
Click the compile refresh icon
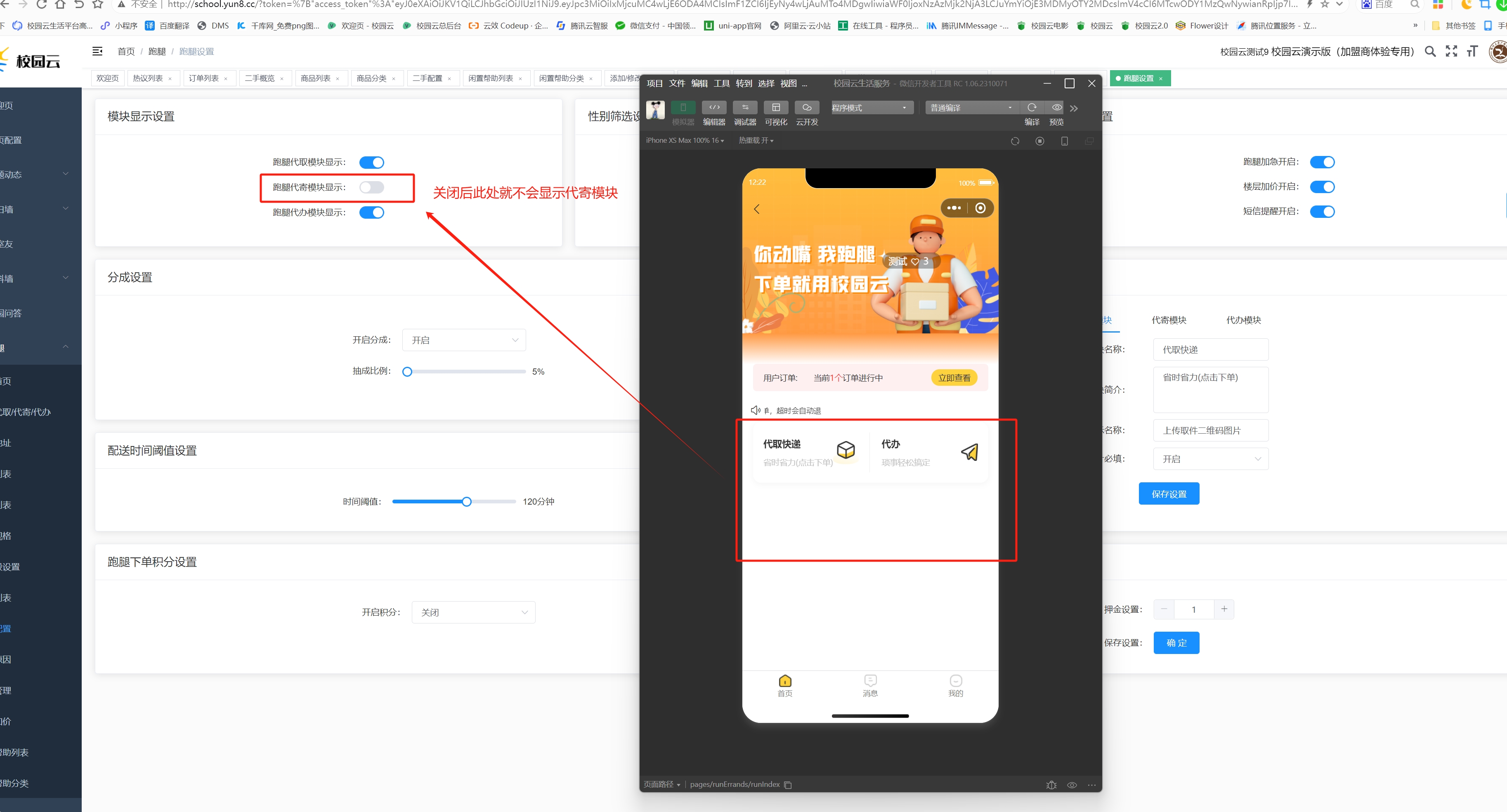[x=1032, y=108]
